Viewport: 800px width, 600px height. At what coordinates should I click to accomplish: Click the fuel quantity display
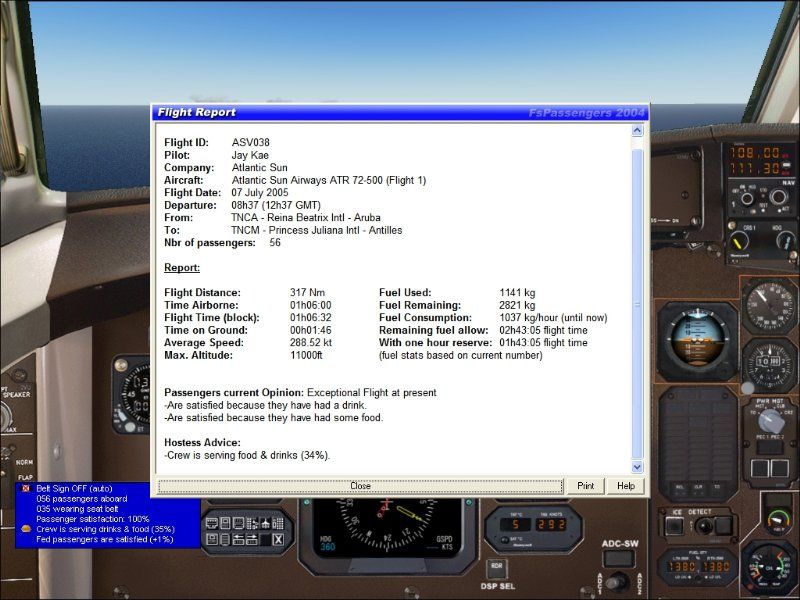pos(697,567)
